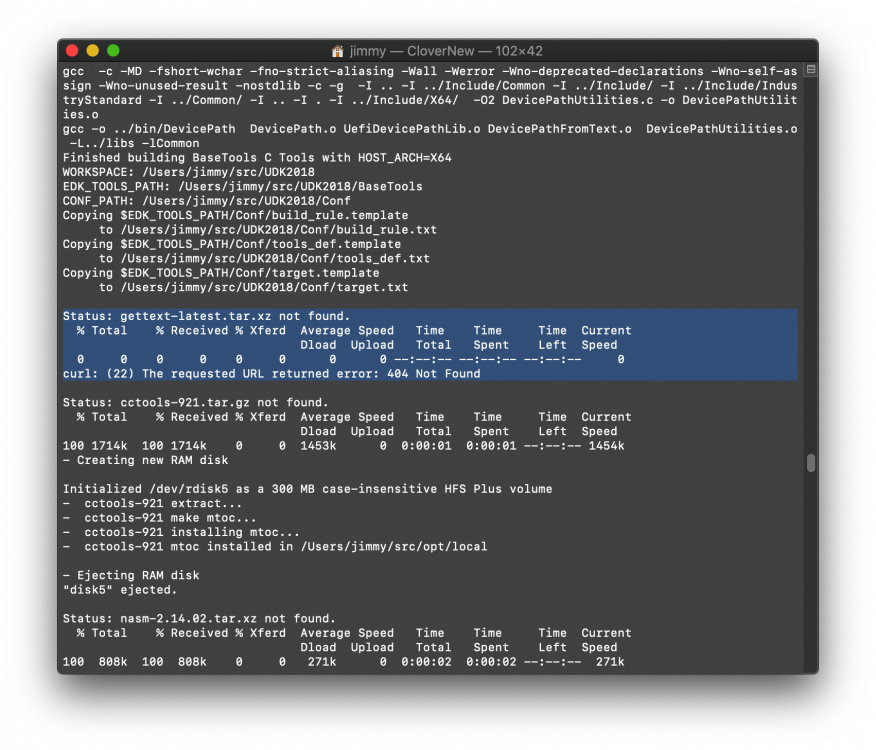Minimize the terminal with yellow button

coord(93,51)
